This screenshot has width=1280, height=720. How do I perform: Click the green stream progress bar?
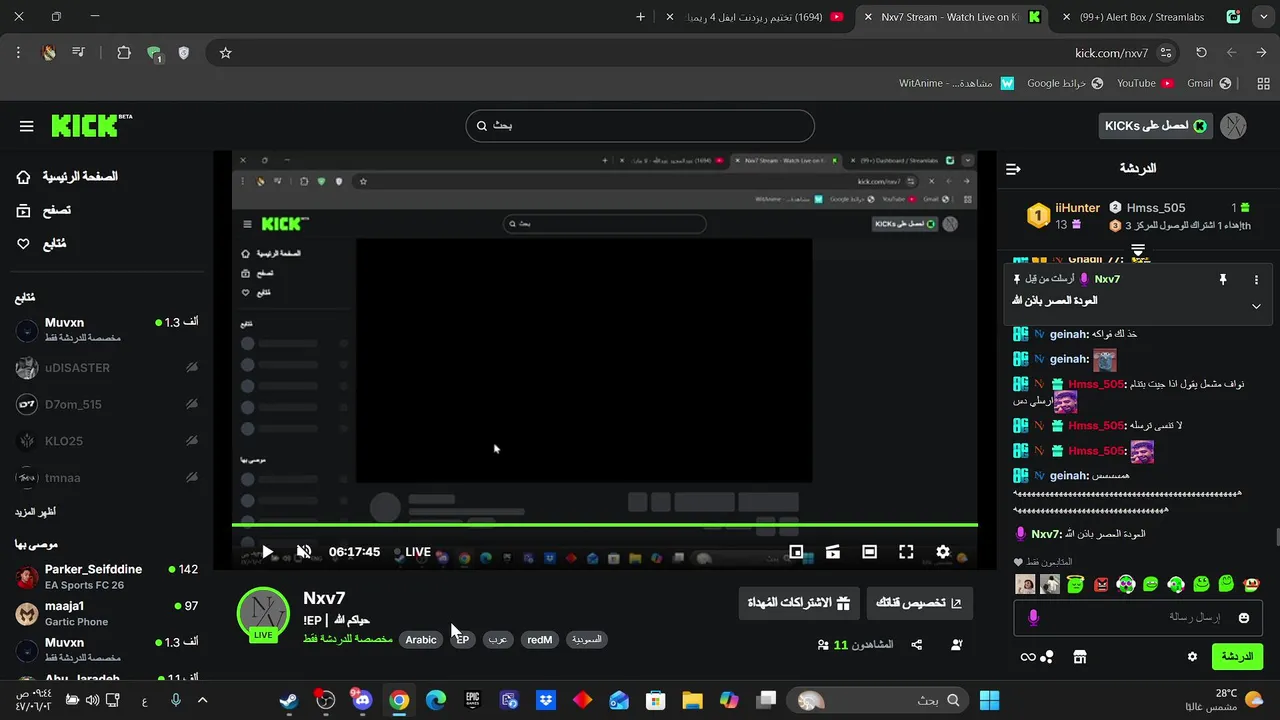[x=605, y=525]
